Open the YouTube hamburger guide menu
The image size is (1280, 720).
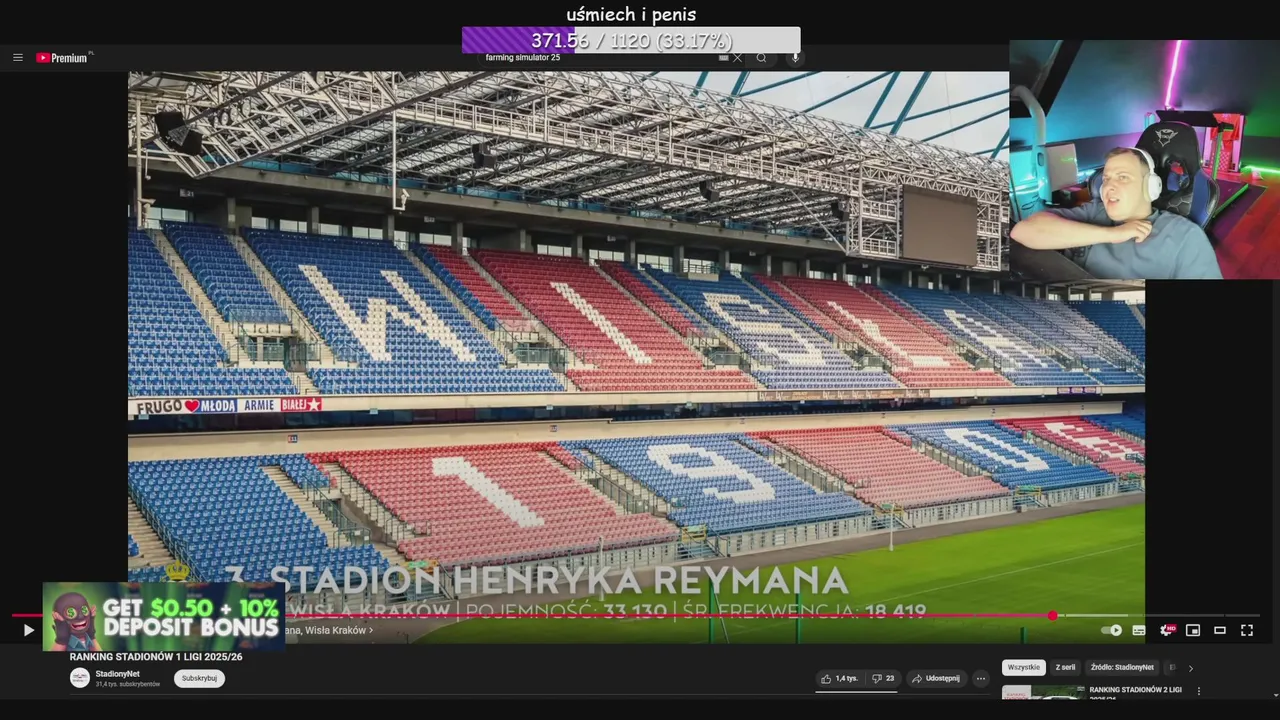click(x=18, y=58)
